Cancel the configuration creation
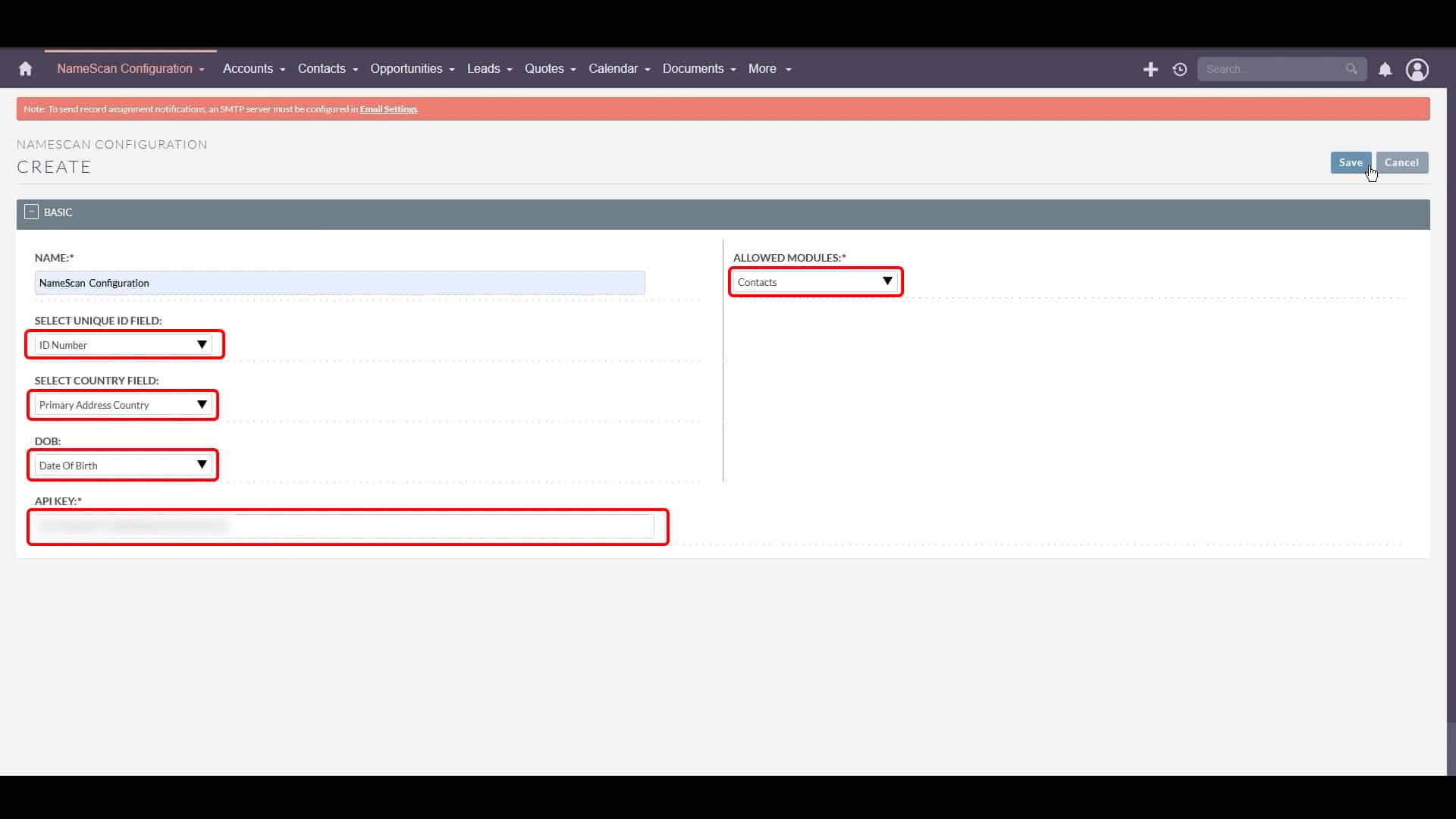The image size is (1456, 819). click(x=1401, y=162)
